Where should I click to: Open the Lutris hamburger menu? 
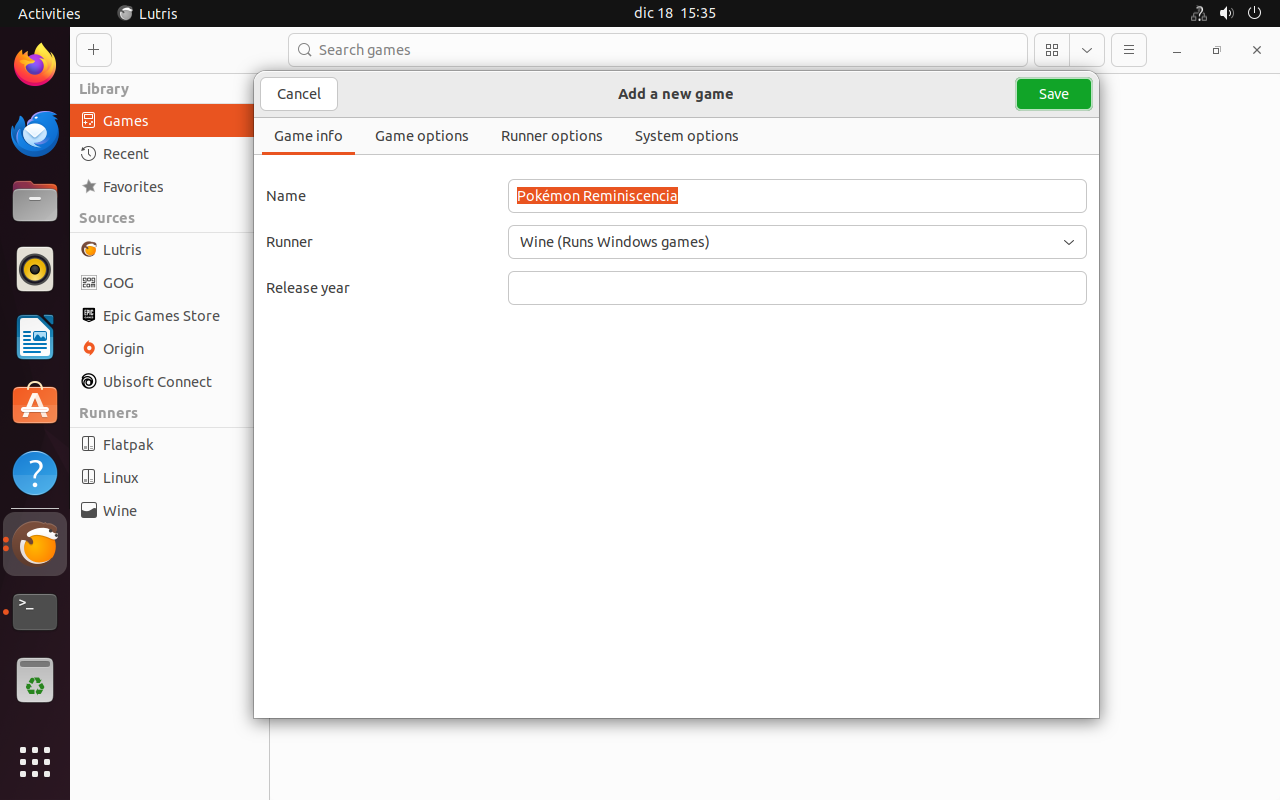1129,50
